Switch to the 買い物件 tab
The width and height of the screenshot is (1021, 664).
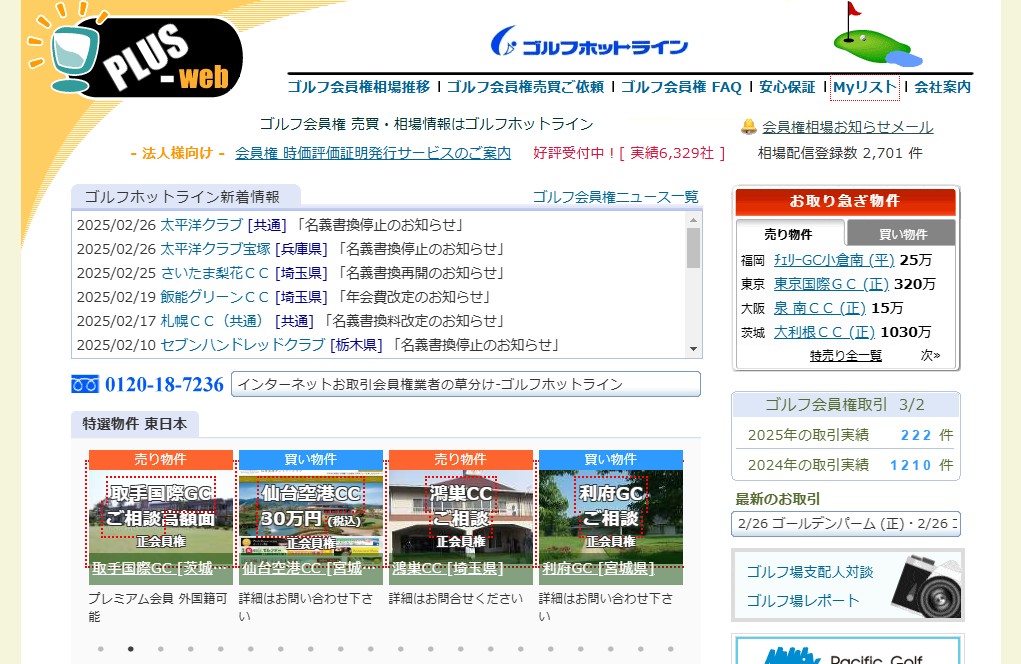(902, 234)
